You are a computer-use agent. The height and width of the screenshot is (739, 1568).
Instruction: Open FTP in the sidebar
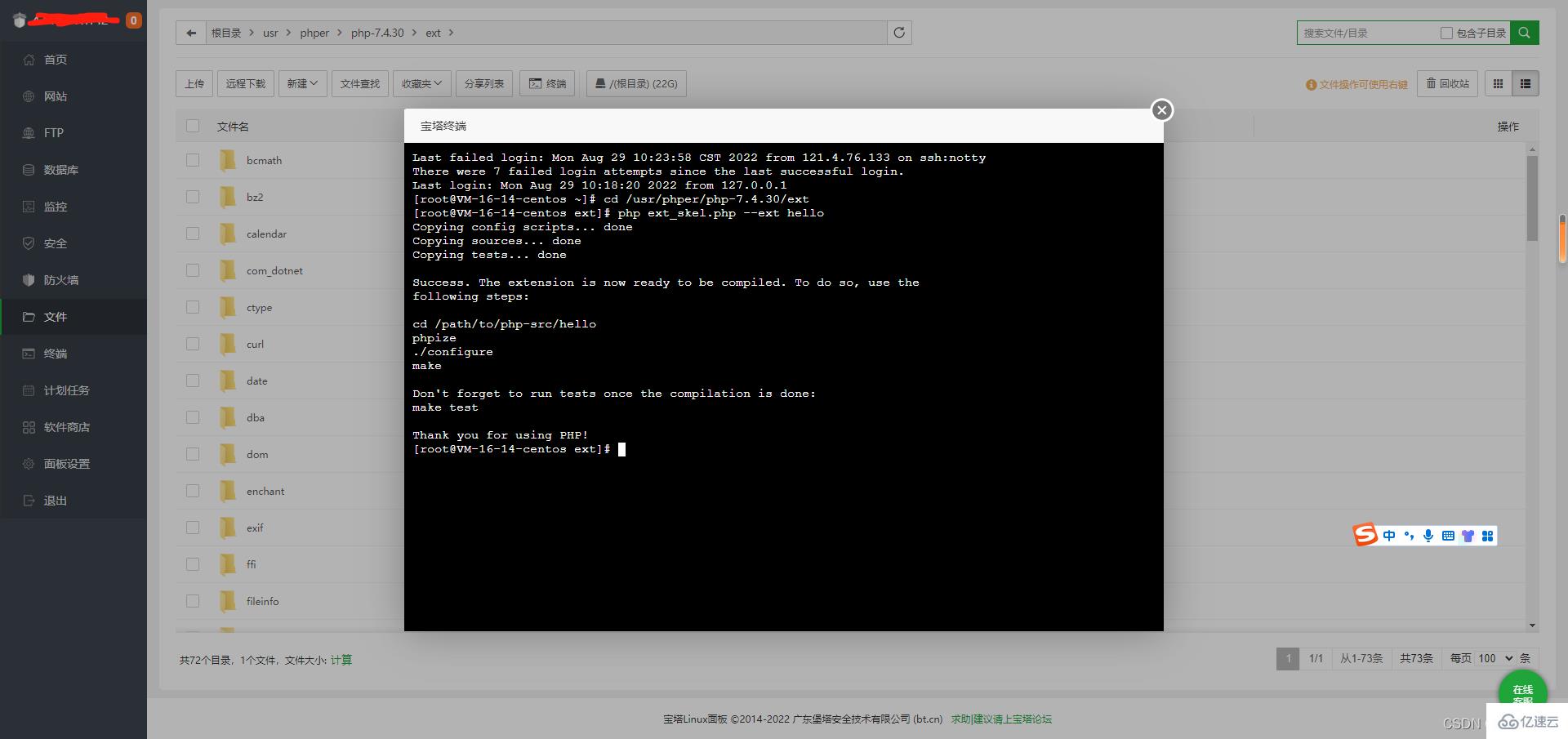pos(73,133)
